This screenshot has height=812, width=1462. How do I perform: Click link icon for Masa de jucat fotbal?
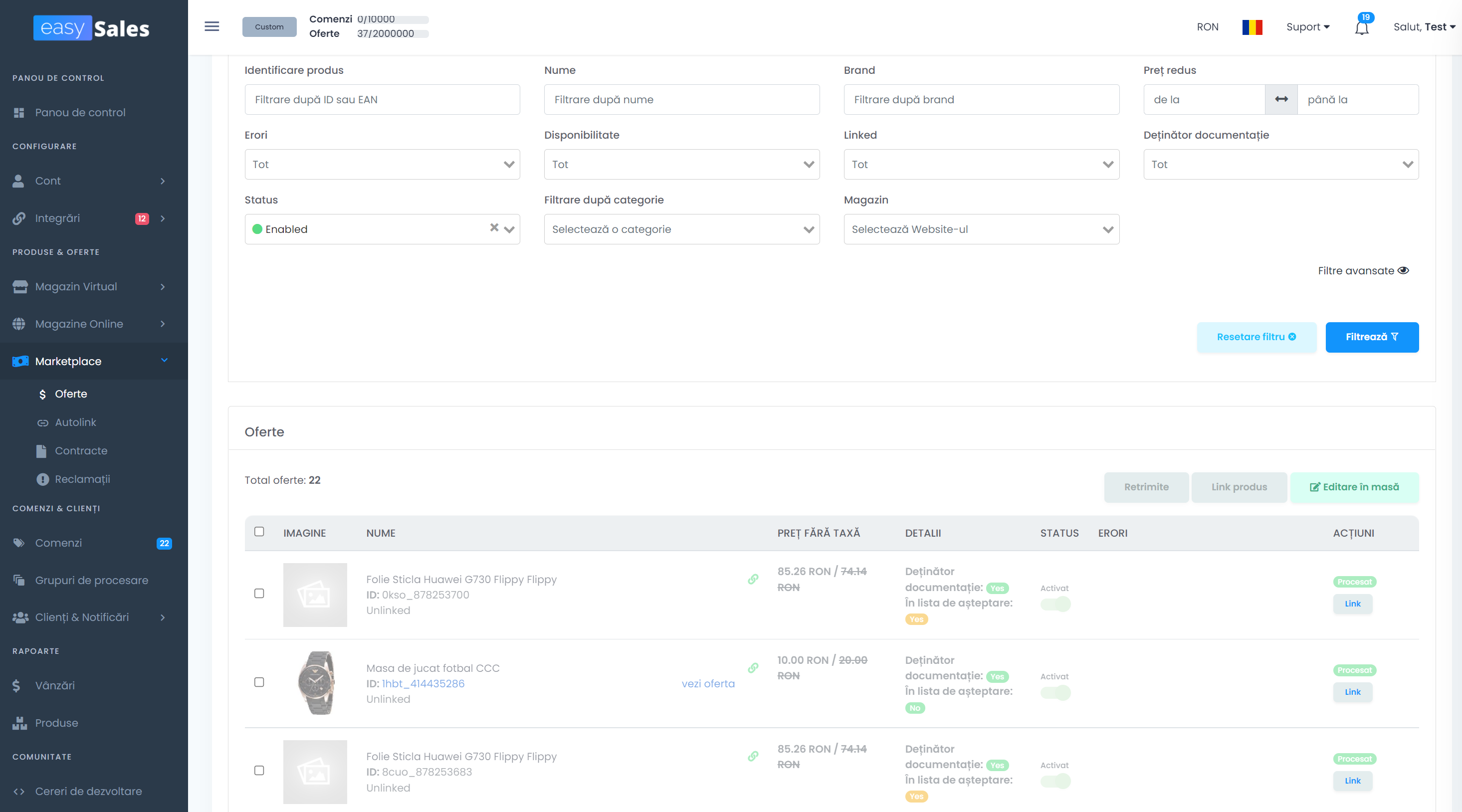(x=753, y=668)
